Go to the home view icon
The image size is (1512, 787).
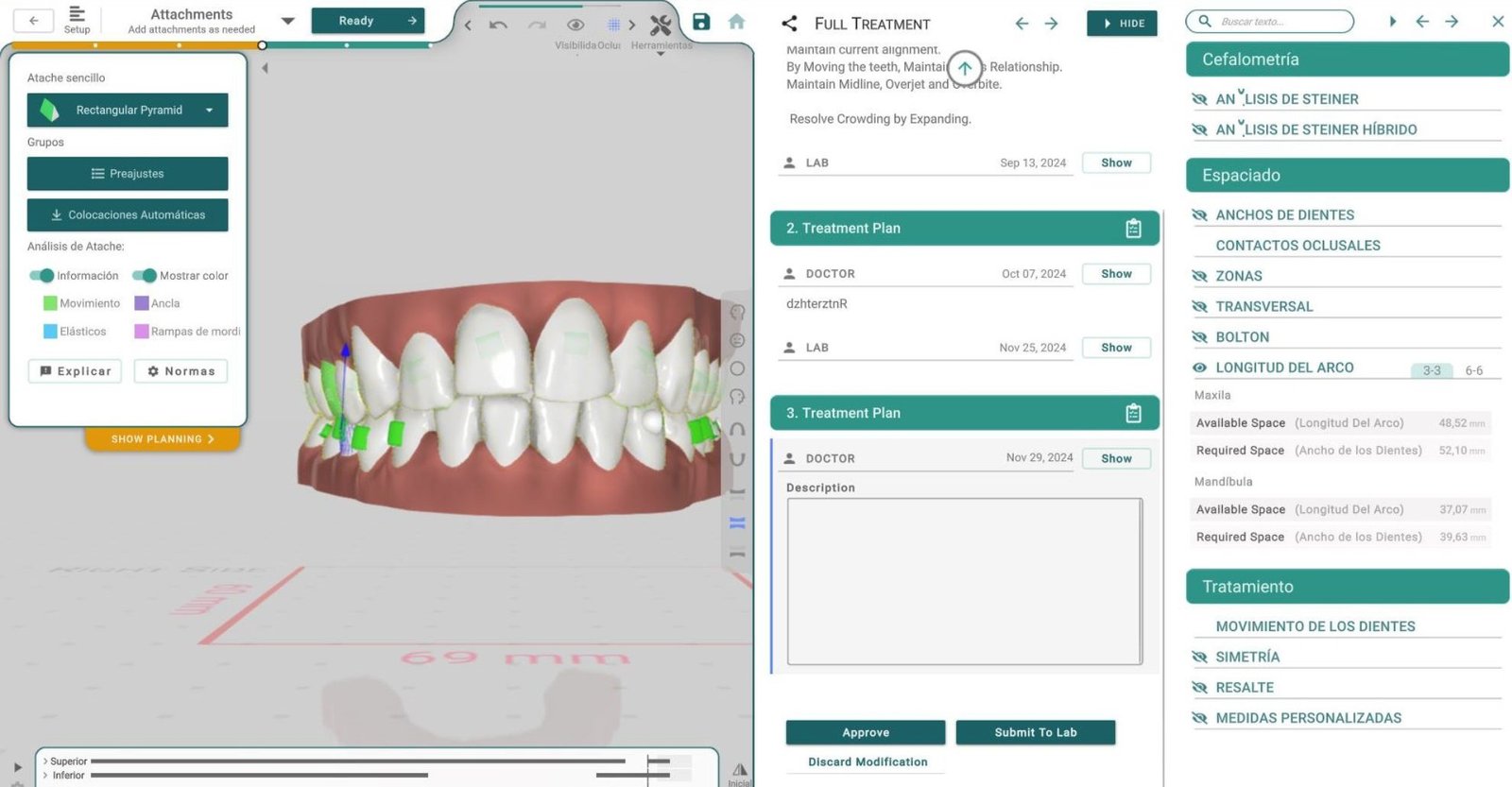pyautogui.click(x=736, y=22)
